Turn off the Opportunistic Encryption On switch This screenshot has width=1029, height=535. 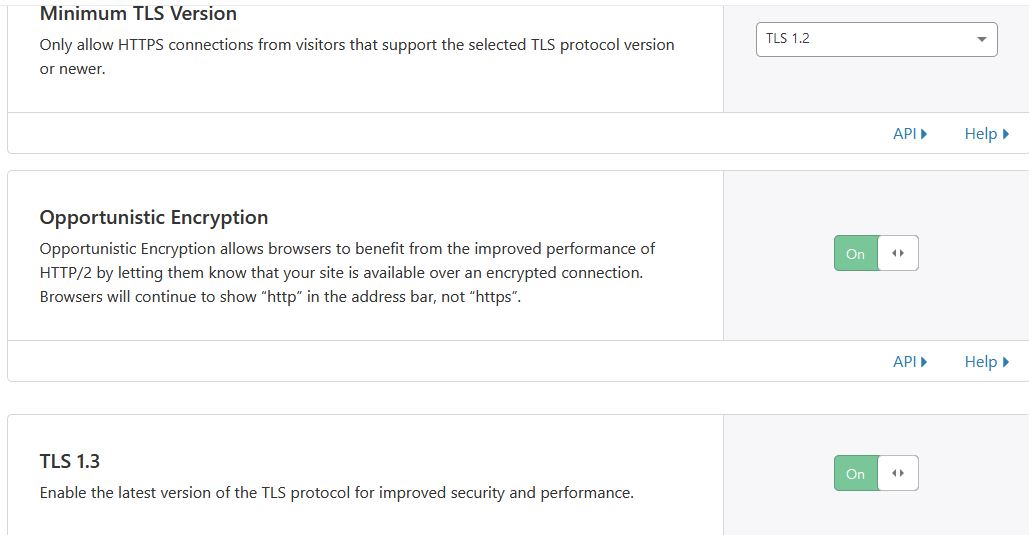pos(856,254)
